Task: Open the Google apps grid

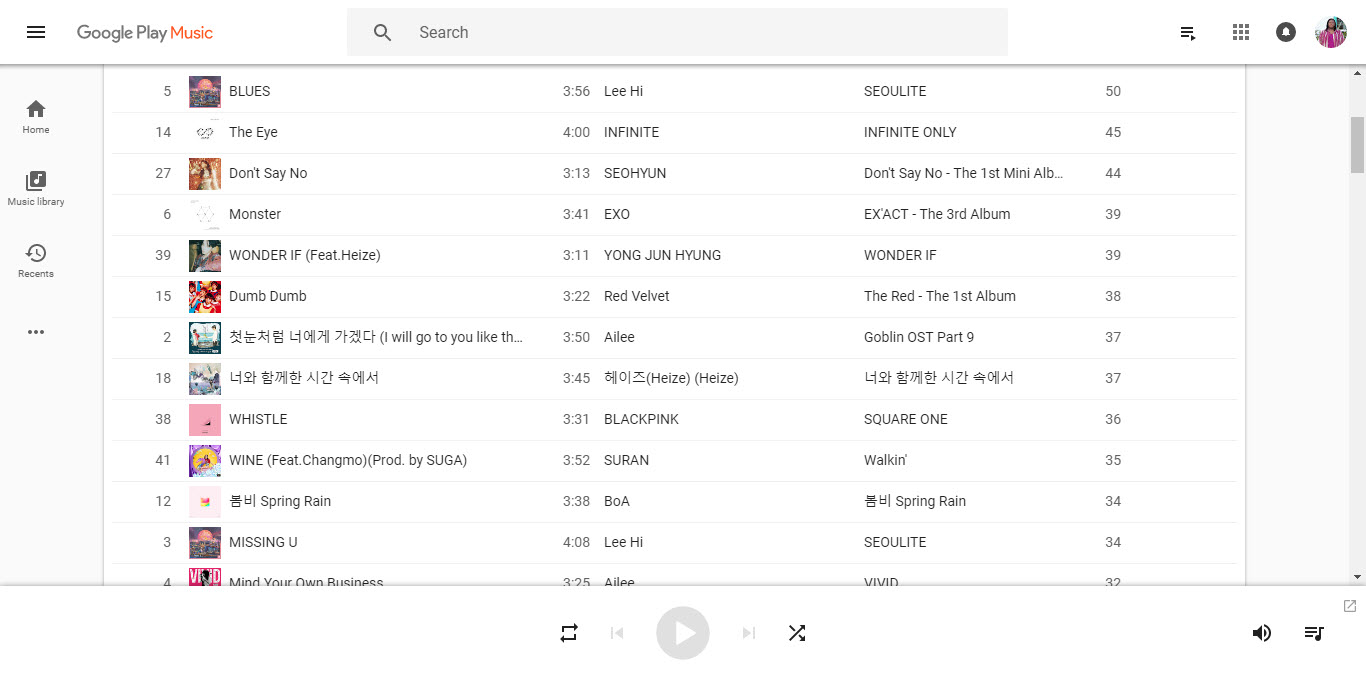Action: (1241, 32)
